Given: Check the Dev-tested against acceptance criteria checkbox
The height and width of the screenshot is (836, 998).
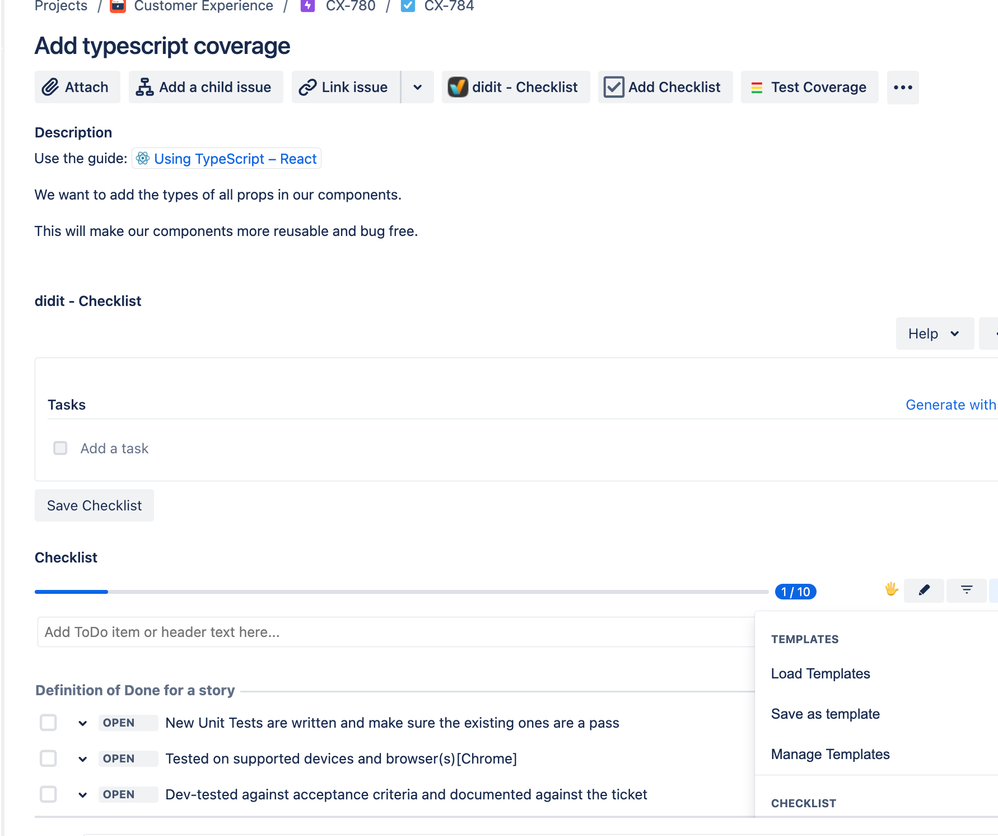Looking at the screenshot, I should point(48,794).
